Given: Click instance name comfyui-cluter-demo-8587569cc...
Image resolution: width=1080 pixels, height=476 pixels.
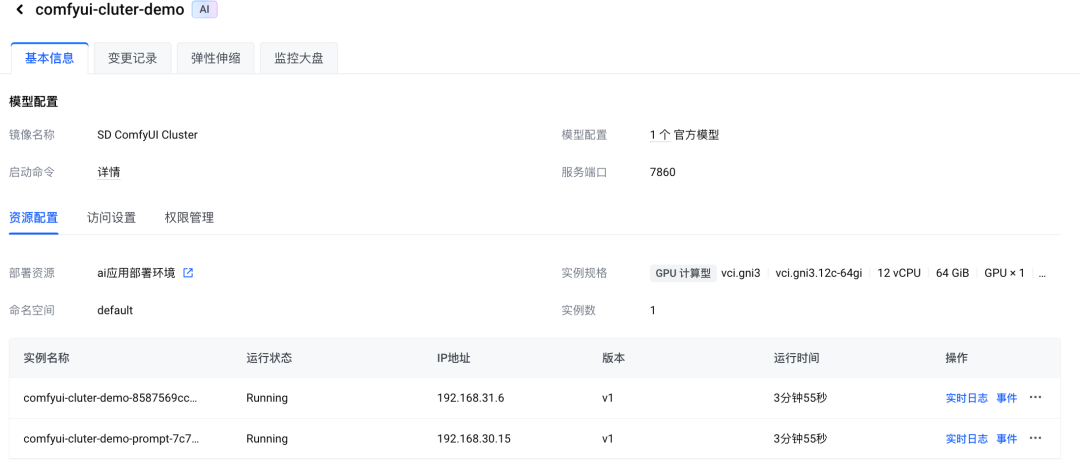Looking at the screenshot, I should [x=111, y=397].
